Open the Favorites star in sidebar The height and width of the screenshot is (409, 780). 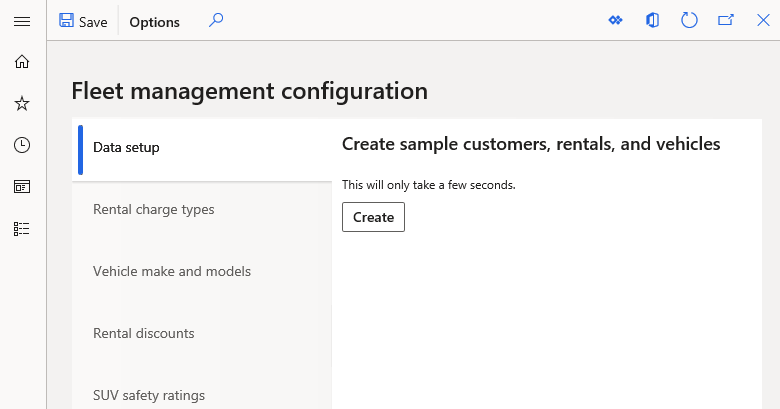tap(22, 103)
